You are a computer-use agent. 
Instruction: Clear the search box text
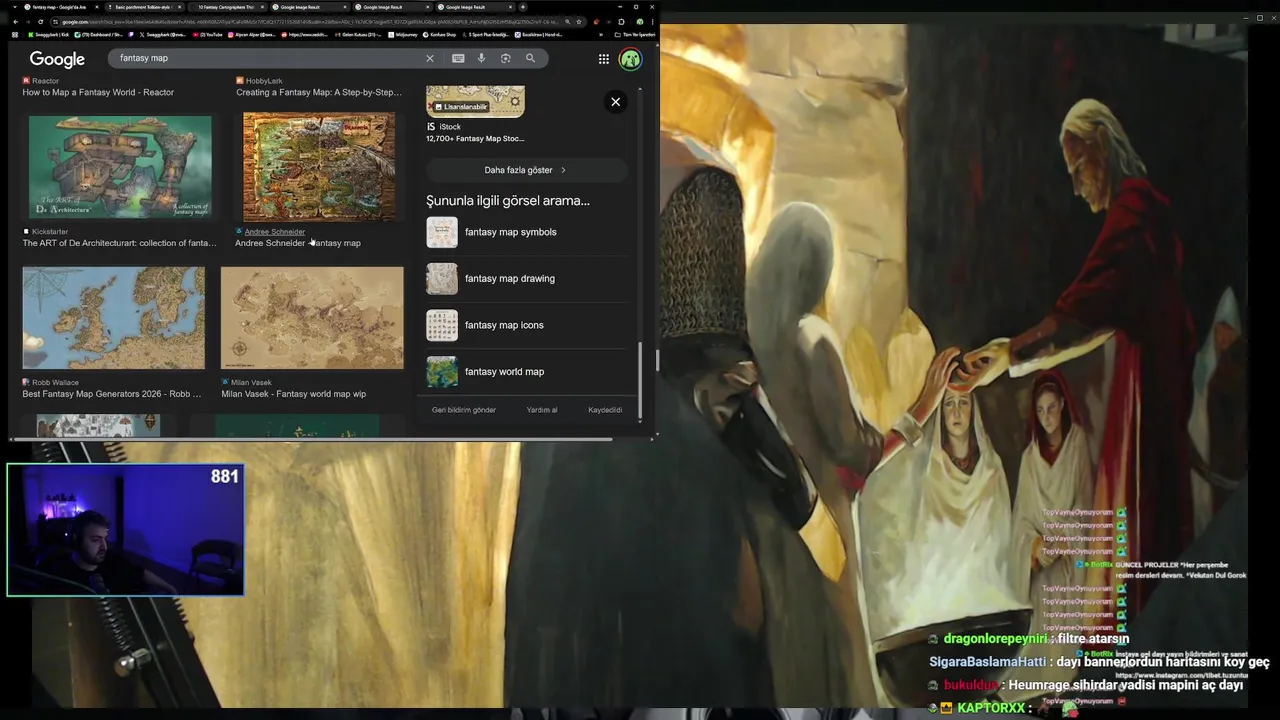[x=430, y=58]
